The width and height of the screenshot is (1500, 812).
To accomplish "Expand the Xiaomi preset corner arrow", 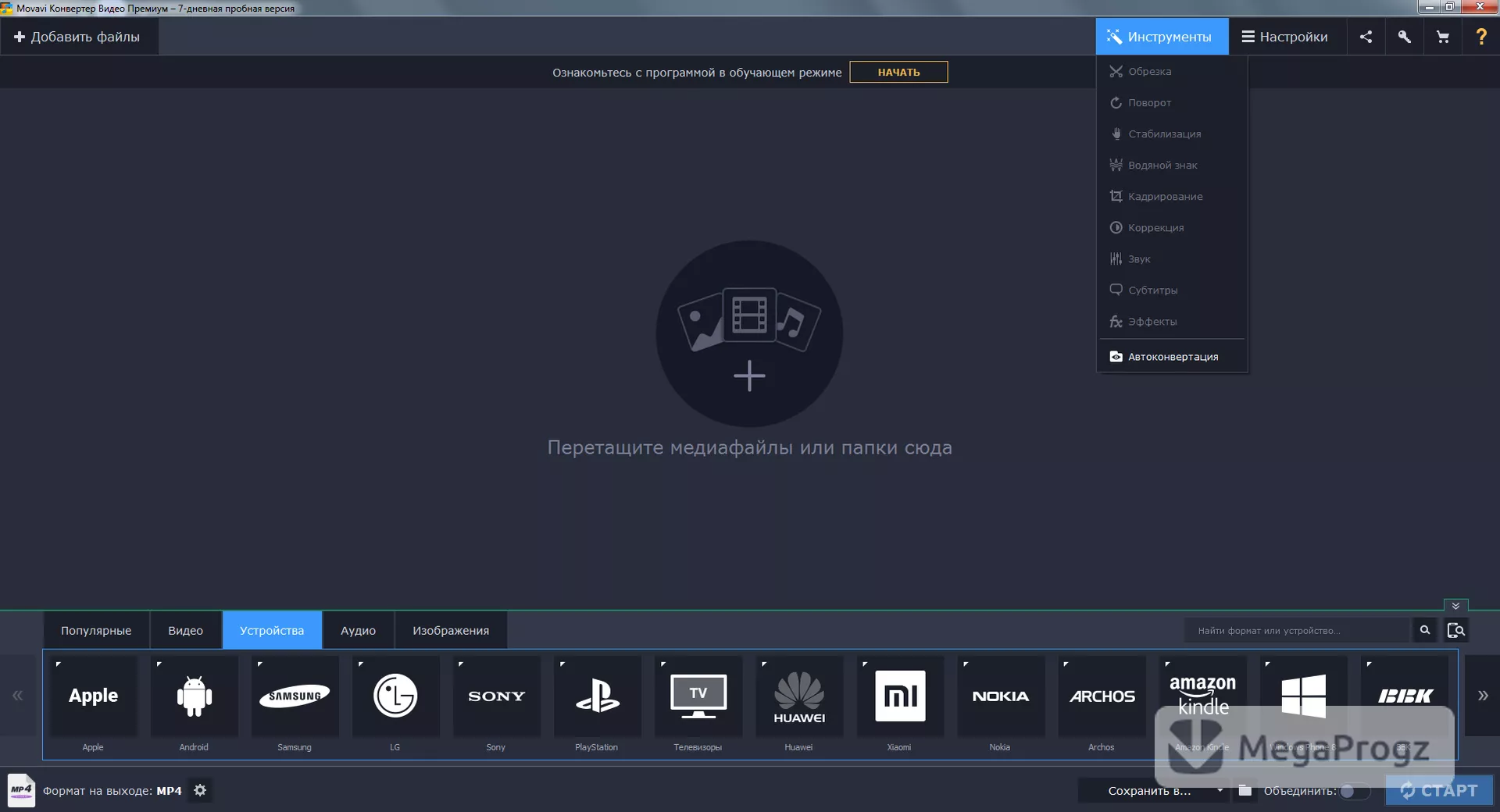I will (865, 664).
